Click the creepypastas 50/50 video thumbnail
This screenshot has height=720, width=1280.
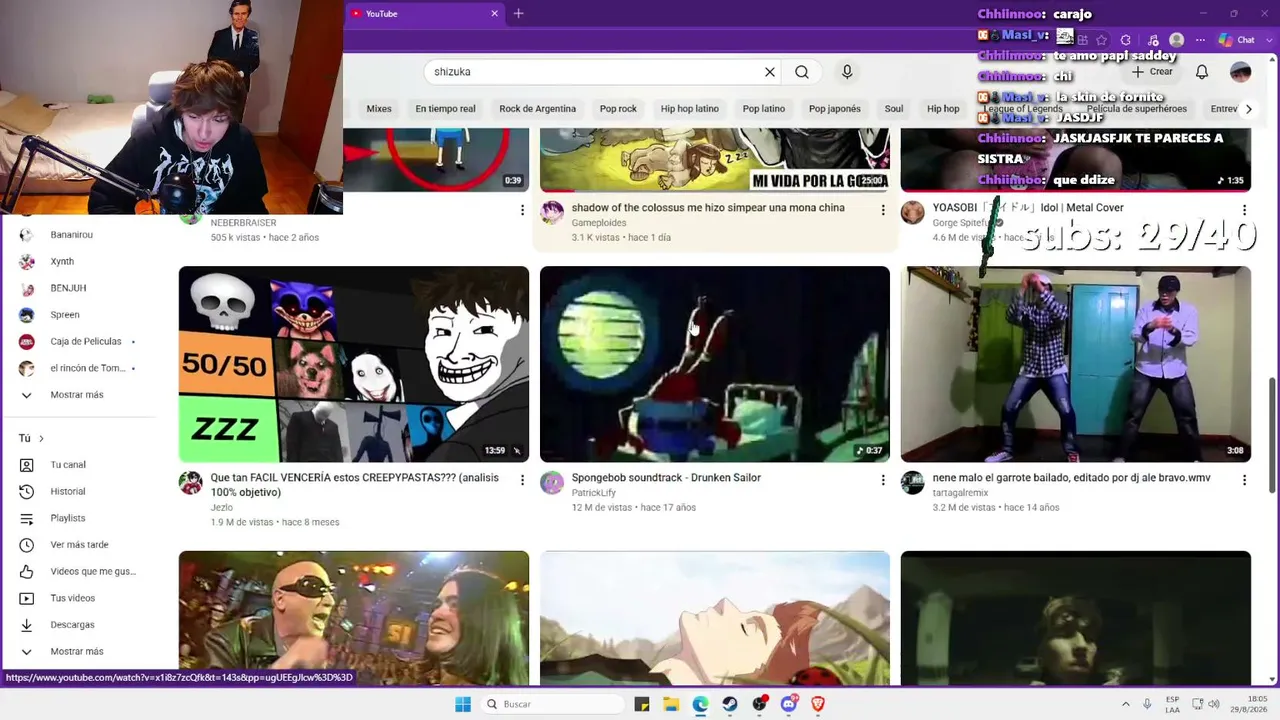coord(354,364)
